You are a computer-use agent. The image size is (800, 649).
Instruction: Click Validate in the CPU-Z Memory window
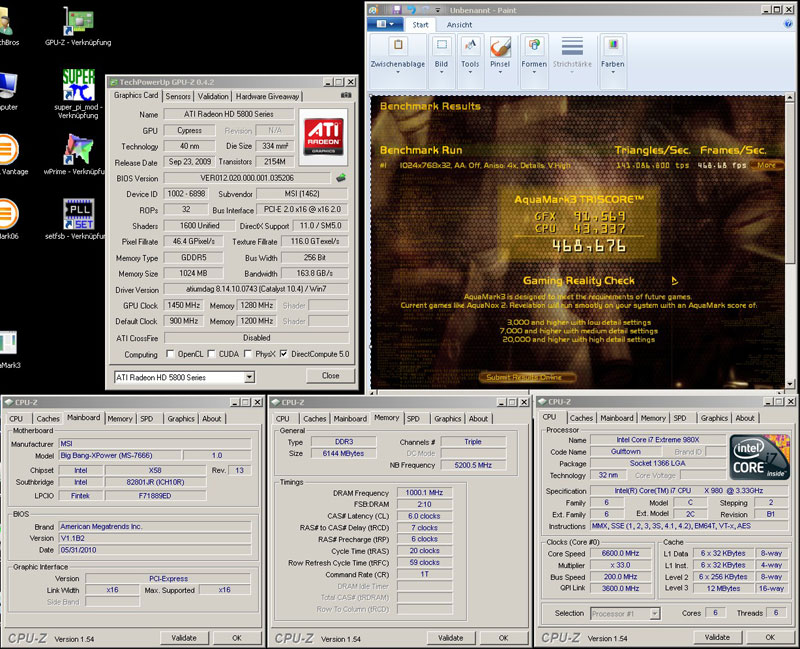click(451, 638)
